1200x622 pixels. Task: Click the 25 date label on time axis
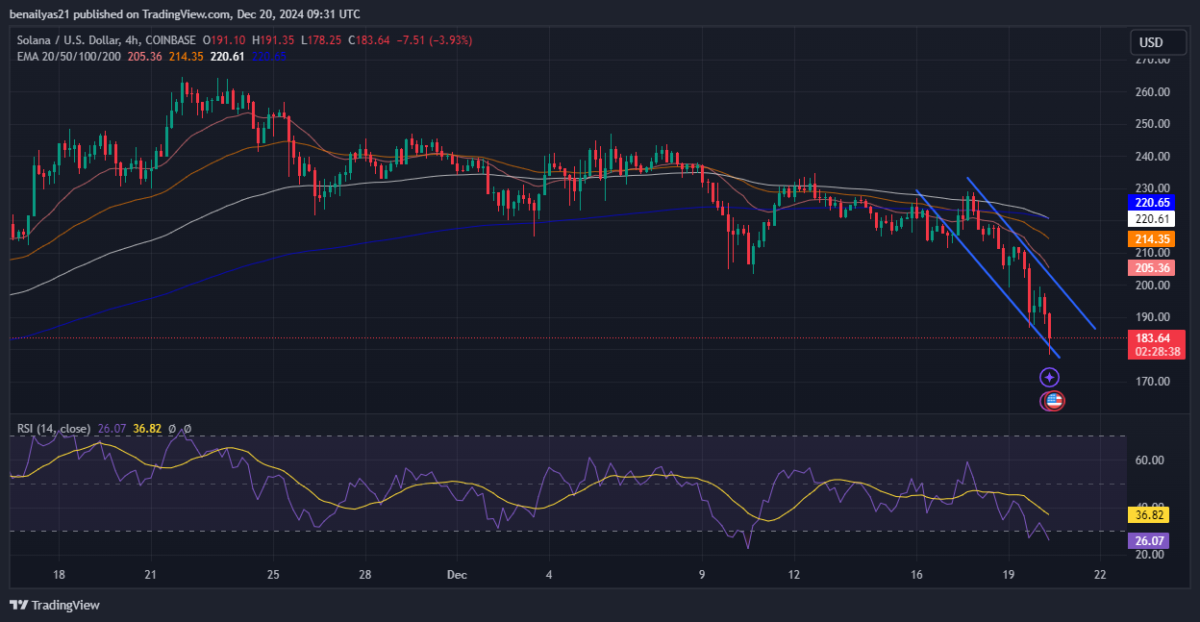tap(274, 575)
